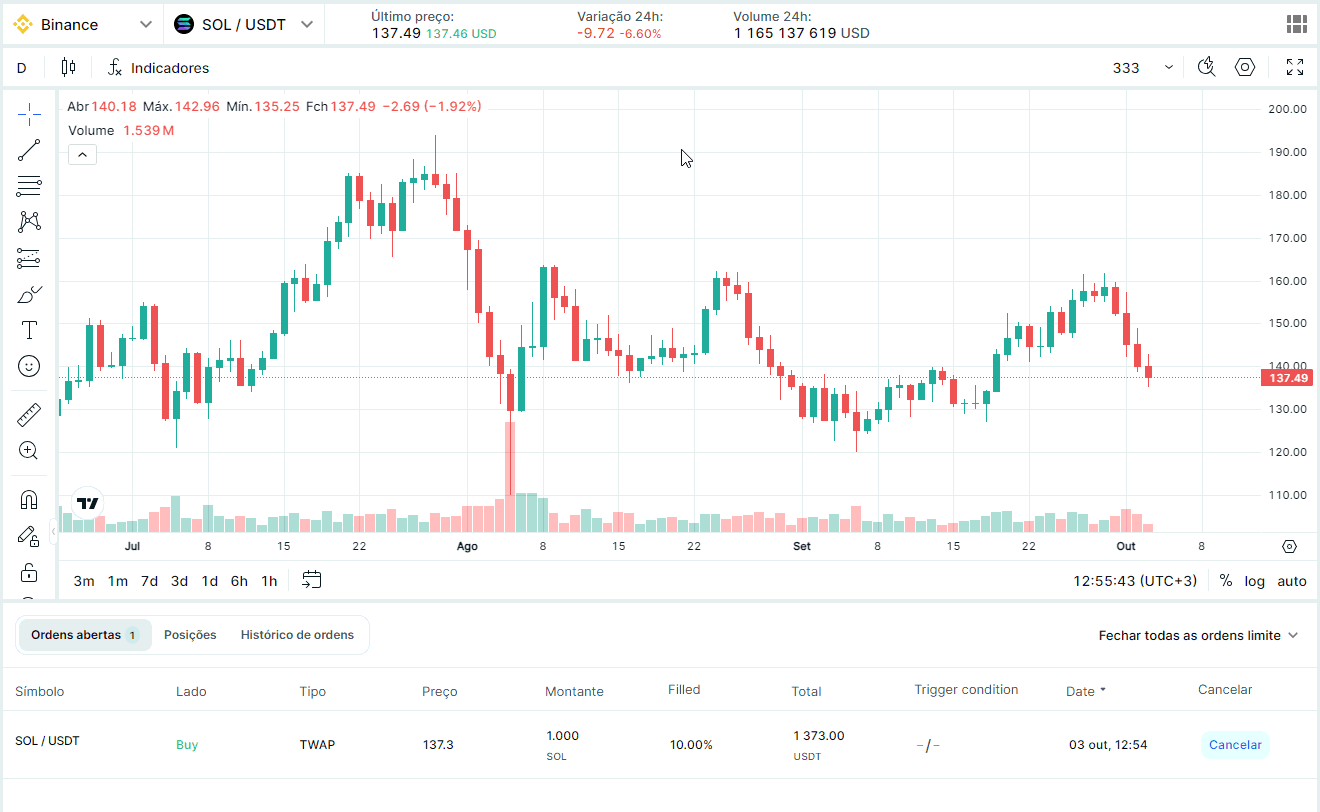Cancel the SOL / USDT TWAP order

(1235, 745)
